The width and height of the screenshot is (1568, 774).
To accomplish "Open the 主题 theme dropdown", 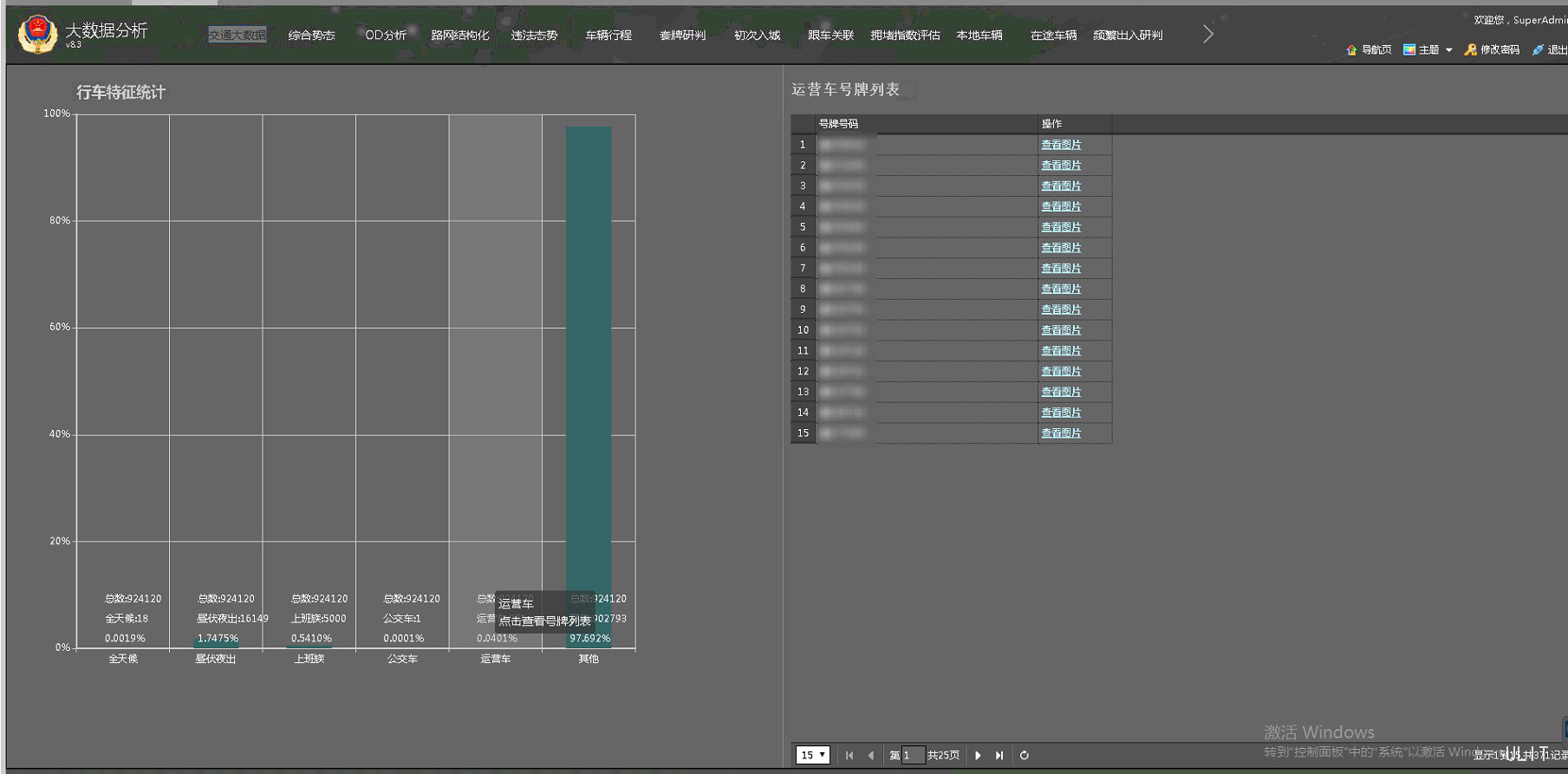I will click(x=1428, y=50).
